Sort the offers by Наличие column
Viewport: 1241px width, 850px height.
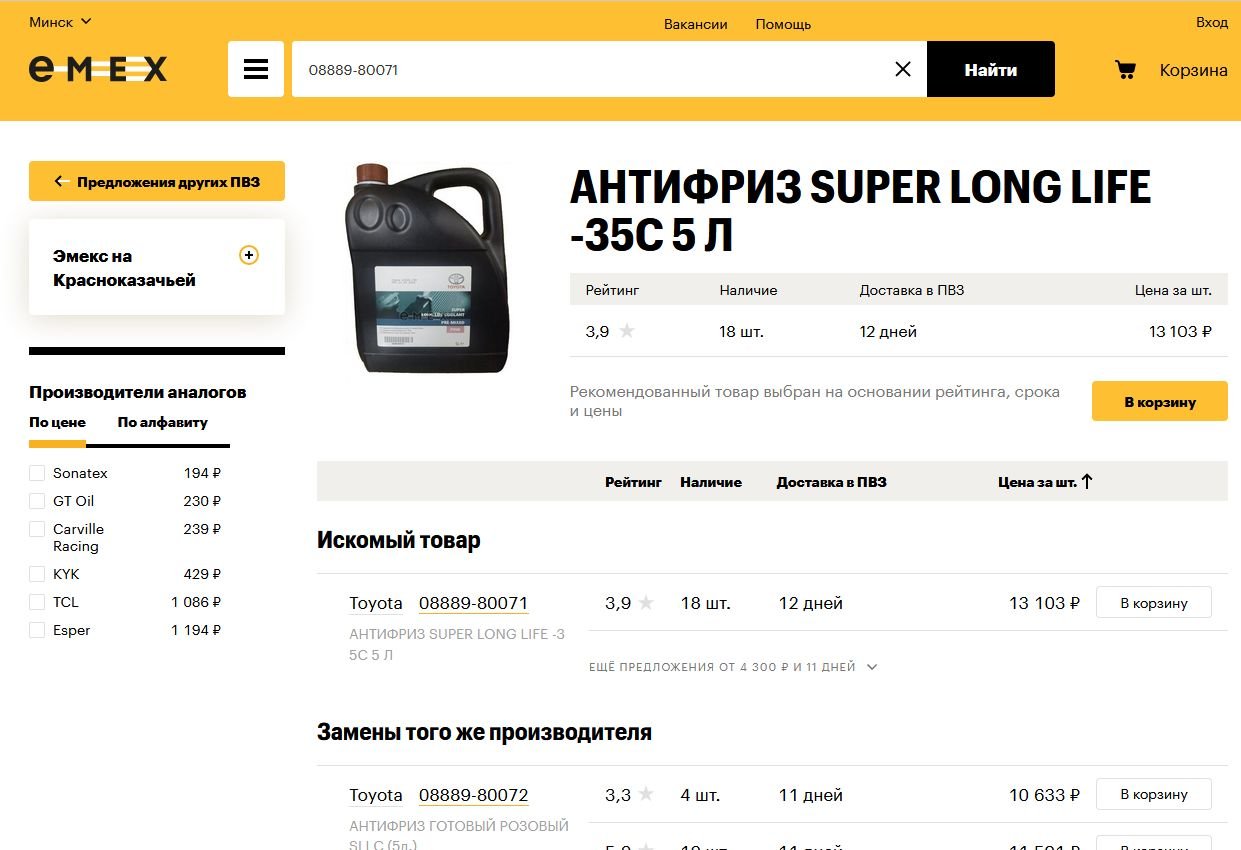(x=711, y=482)
